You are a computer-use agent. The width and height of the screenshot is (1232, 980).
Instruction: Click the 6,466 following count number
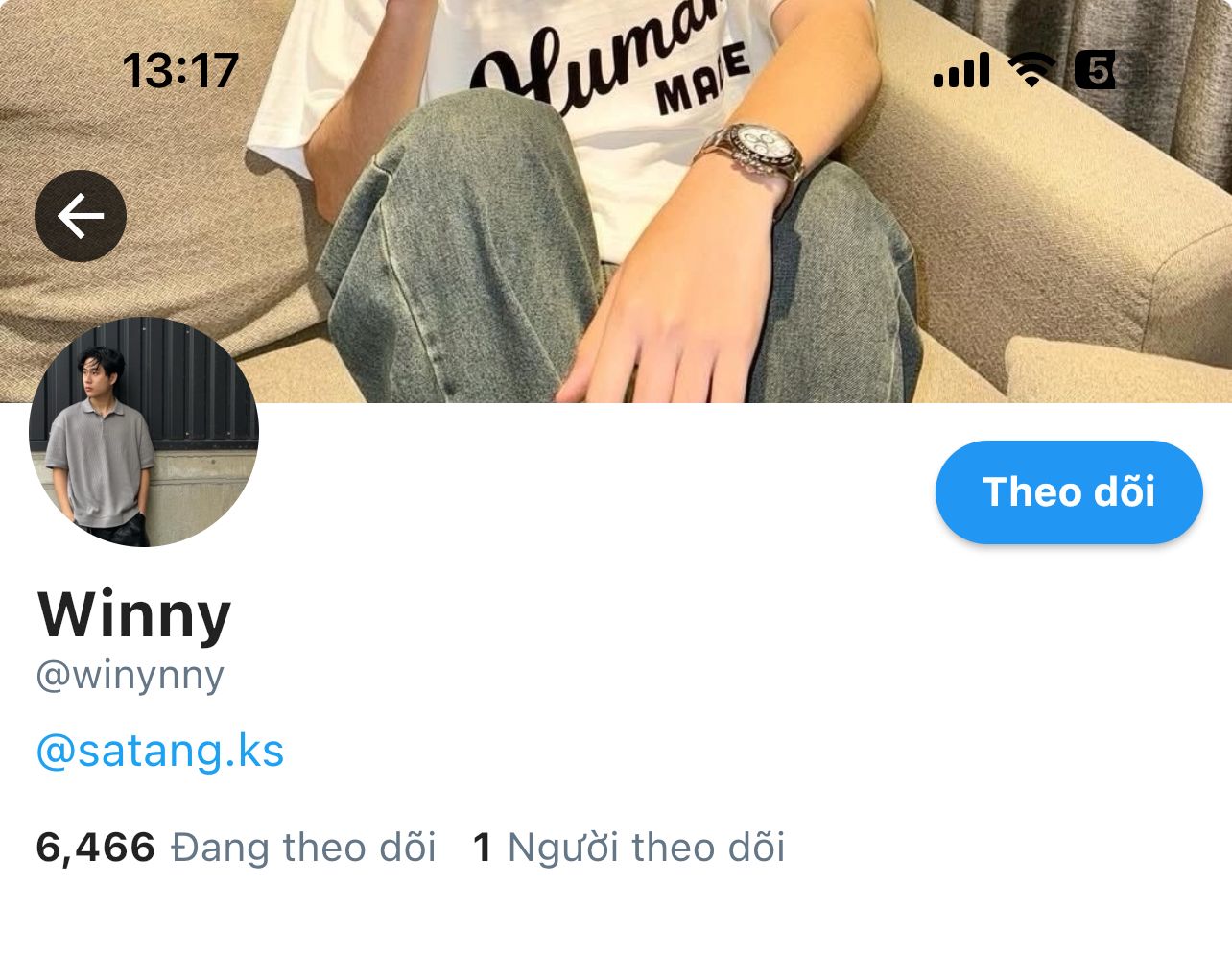95,848
